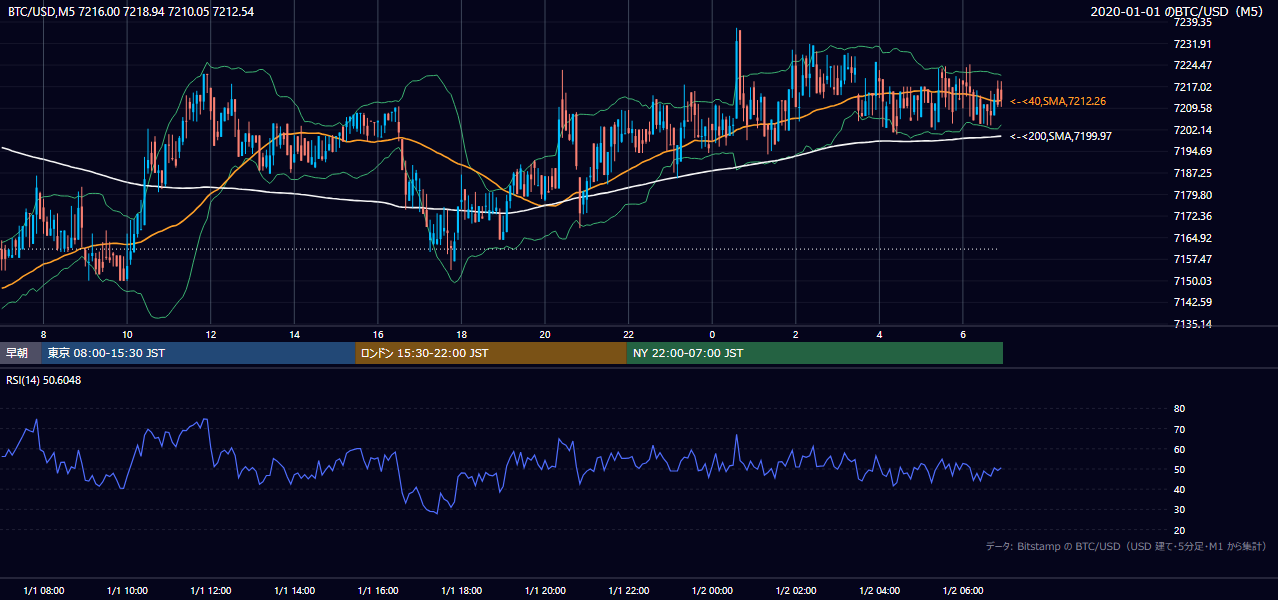Click the 東京 08:00-15:30 JST session bar

coord(199,353)
